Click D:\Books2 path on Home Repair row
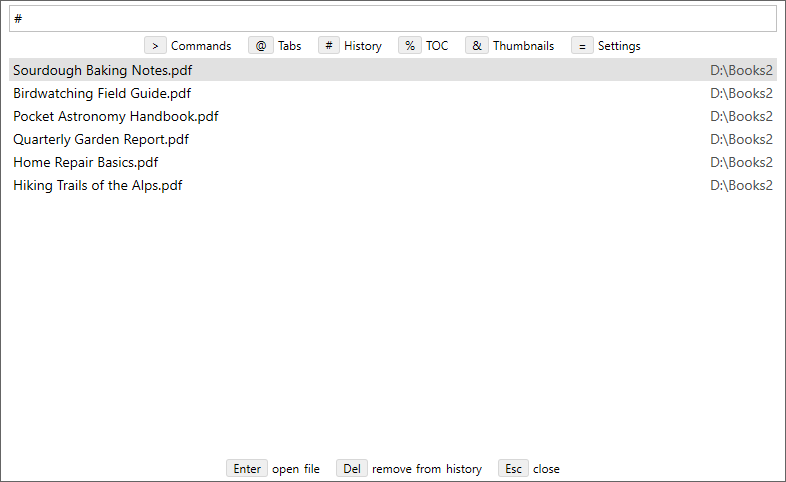The width and height of the screenshot is (786, 482). (741, 162)
